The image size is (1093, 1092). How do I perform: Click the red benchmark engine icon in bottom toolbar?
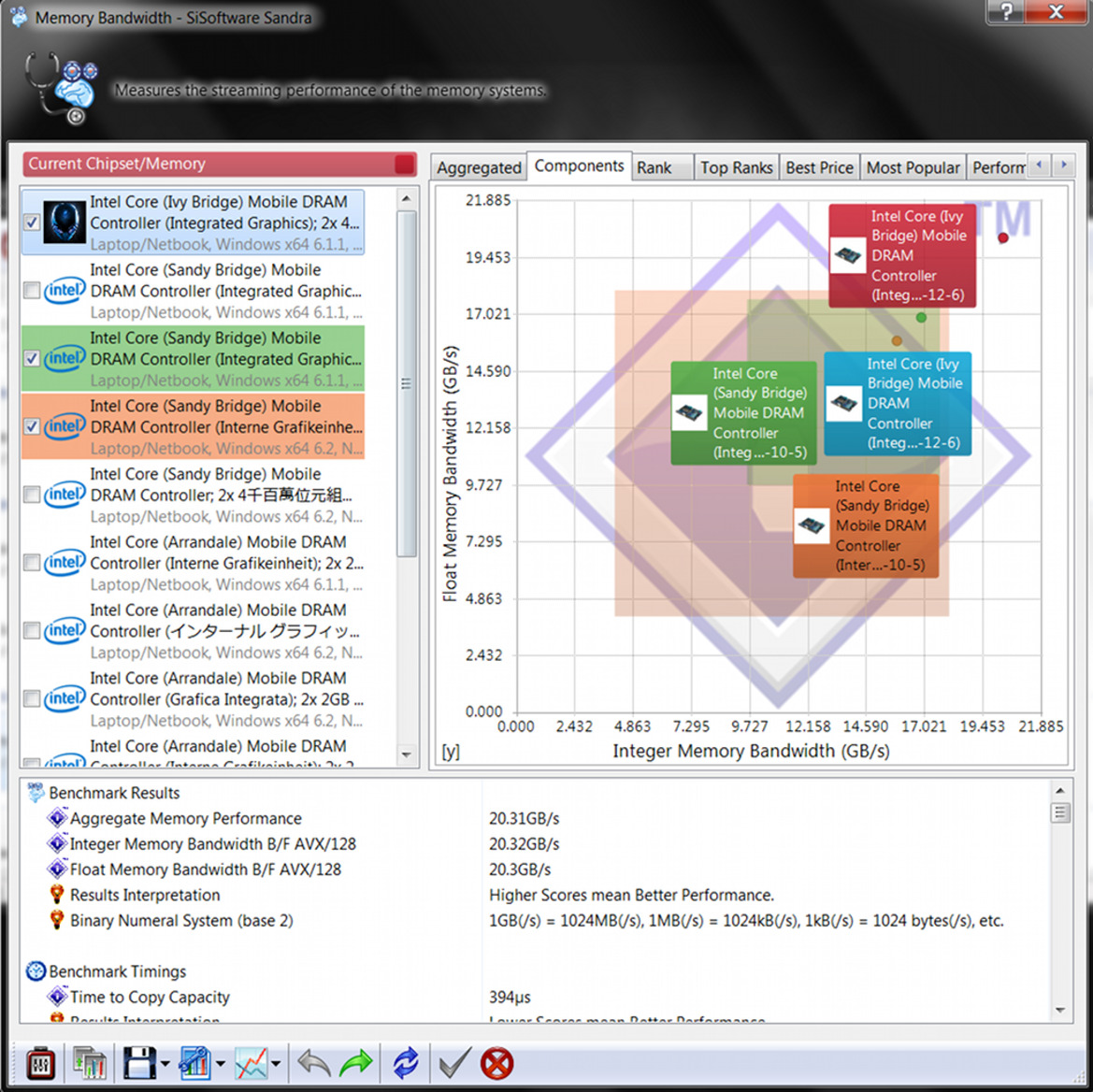tap(40, 1063)
